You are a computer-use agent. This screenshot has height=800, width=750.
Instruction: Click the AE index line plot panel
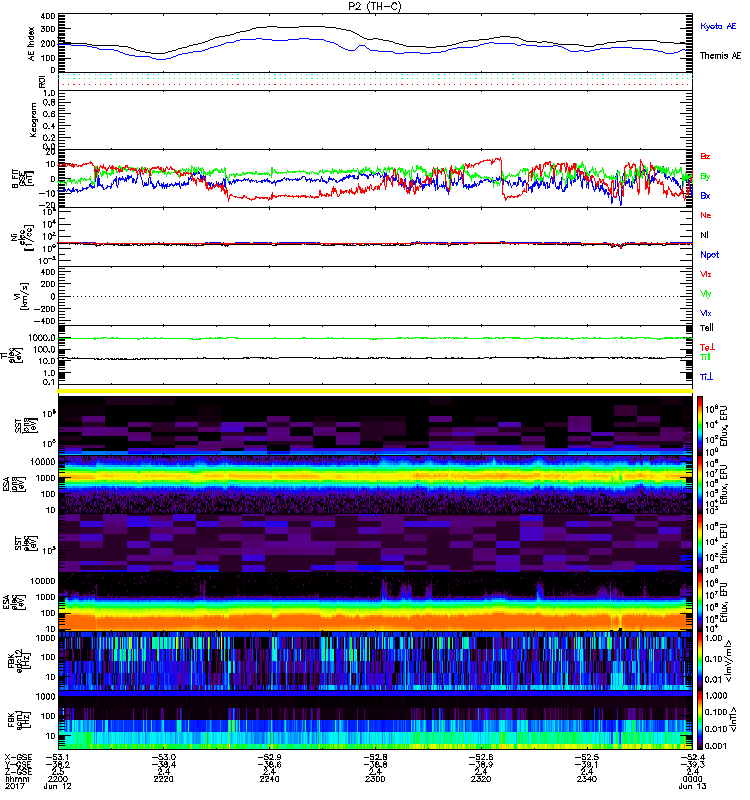(x=375, y=43)
